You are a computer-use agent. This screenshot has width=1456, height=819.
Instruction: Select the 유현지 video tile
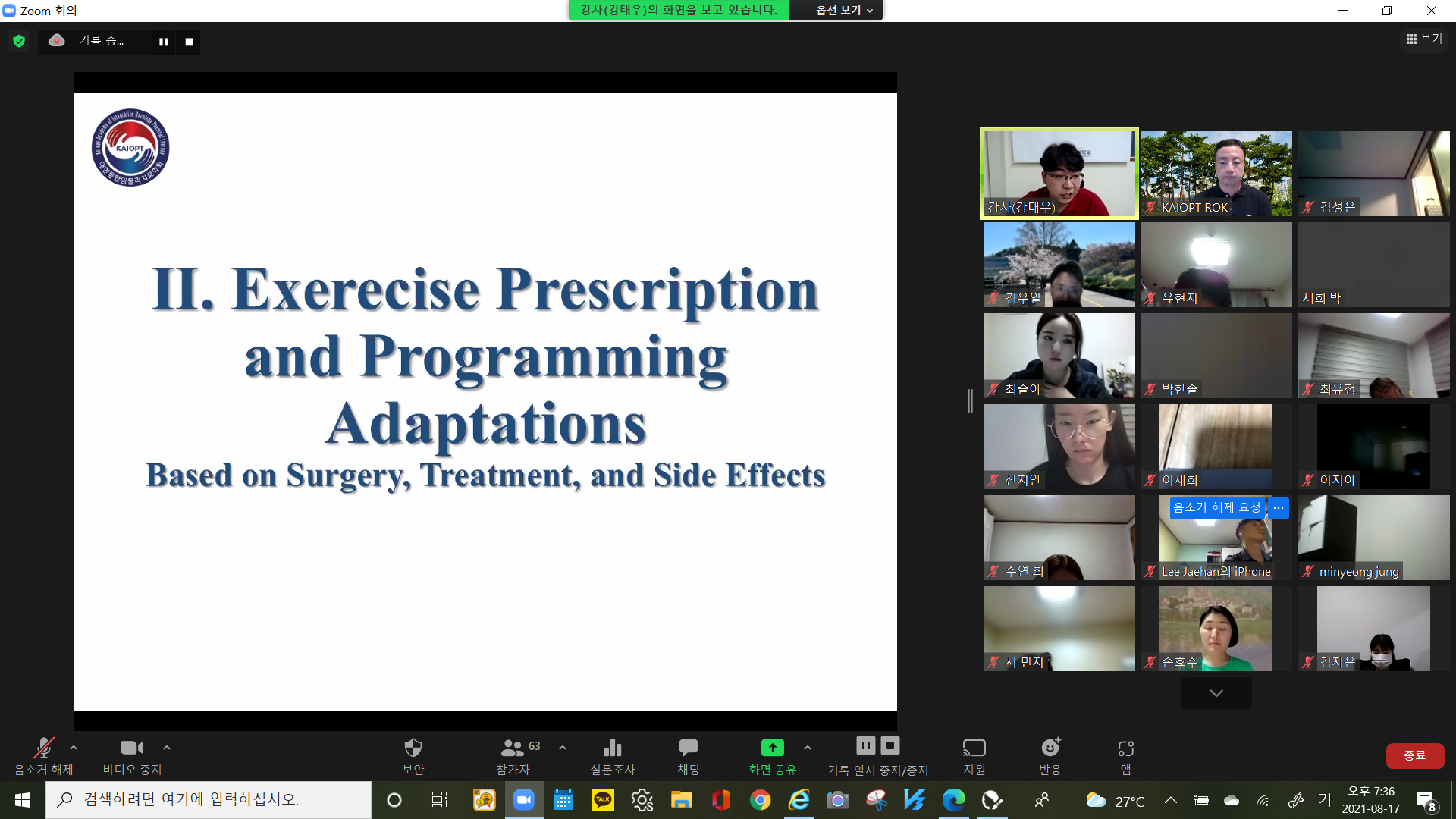(x=1216, y=265)
